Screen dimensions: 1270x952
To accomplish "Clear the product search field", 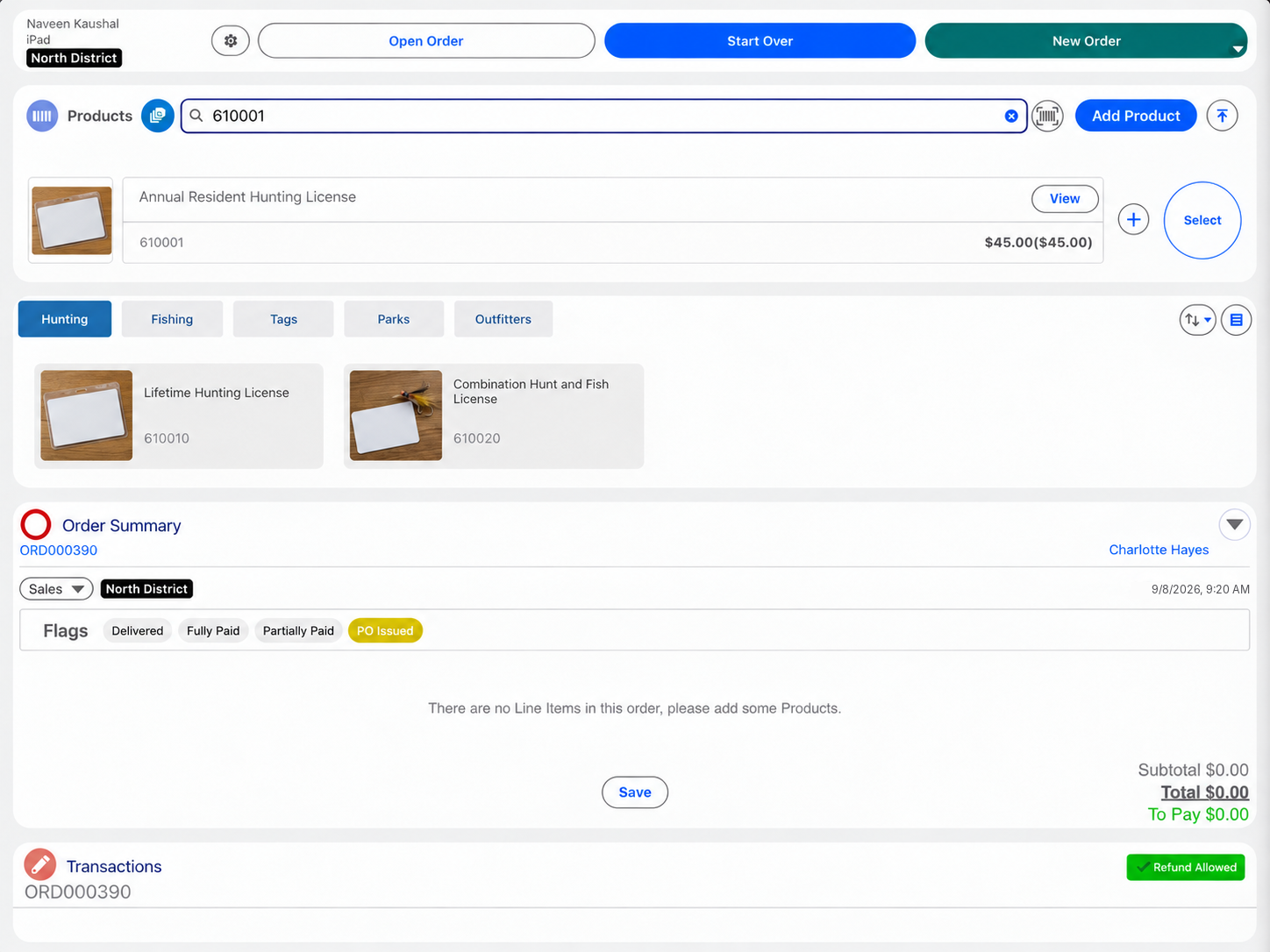I will (1011, 116).
